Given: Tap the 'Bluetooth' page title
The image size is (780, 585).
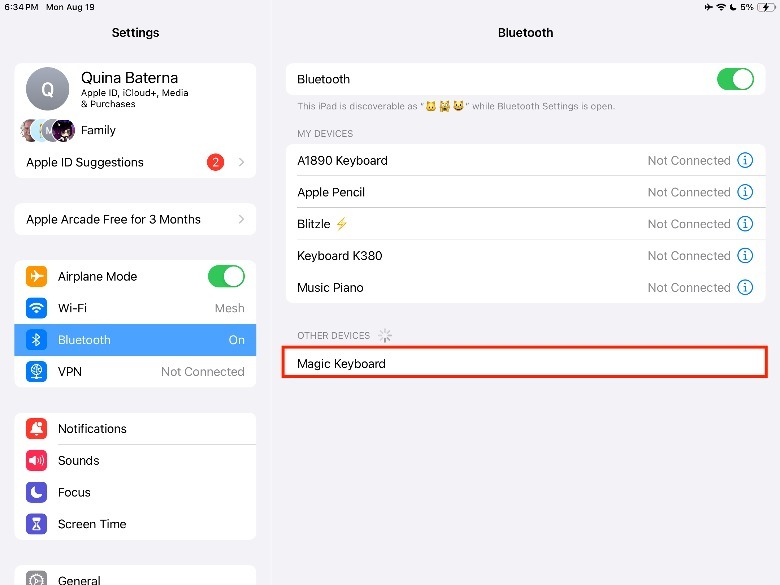Looking at the screenshot, I should pos(525,32).
